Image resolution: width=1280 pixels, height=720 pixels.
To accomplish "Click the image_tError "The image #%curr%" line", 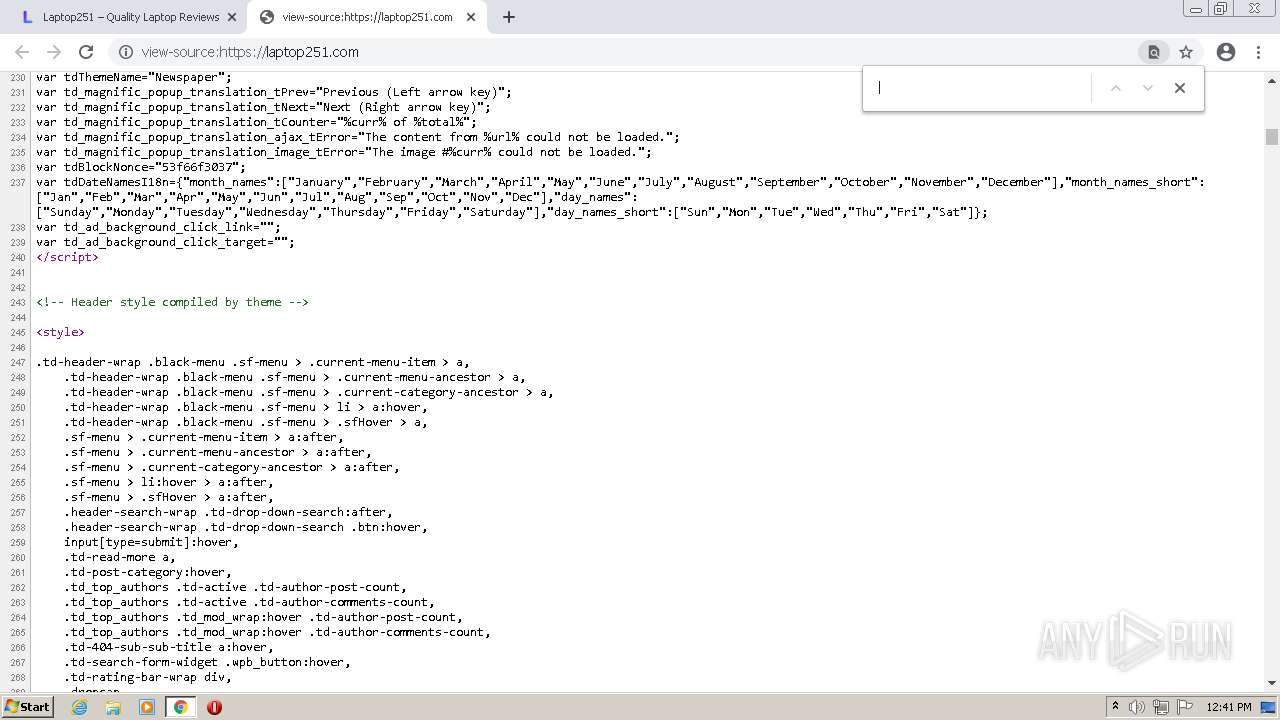I will coord(344,152).
